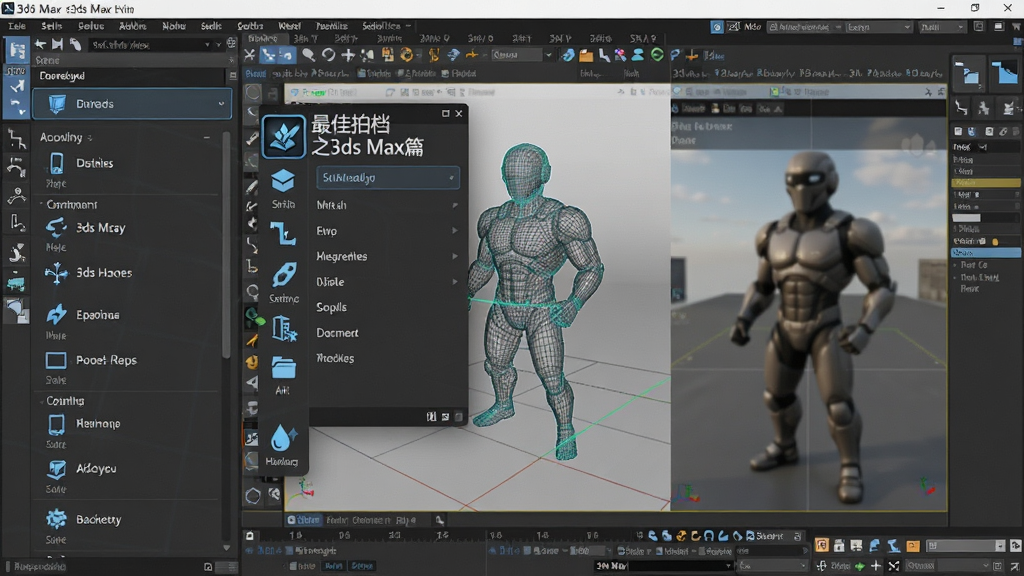Click the plus move tool in toolbar
Image resolution: width=1024 pixels, height=576 pixels.
347,55
